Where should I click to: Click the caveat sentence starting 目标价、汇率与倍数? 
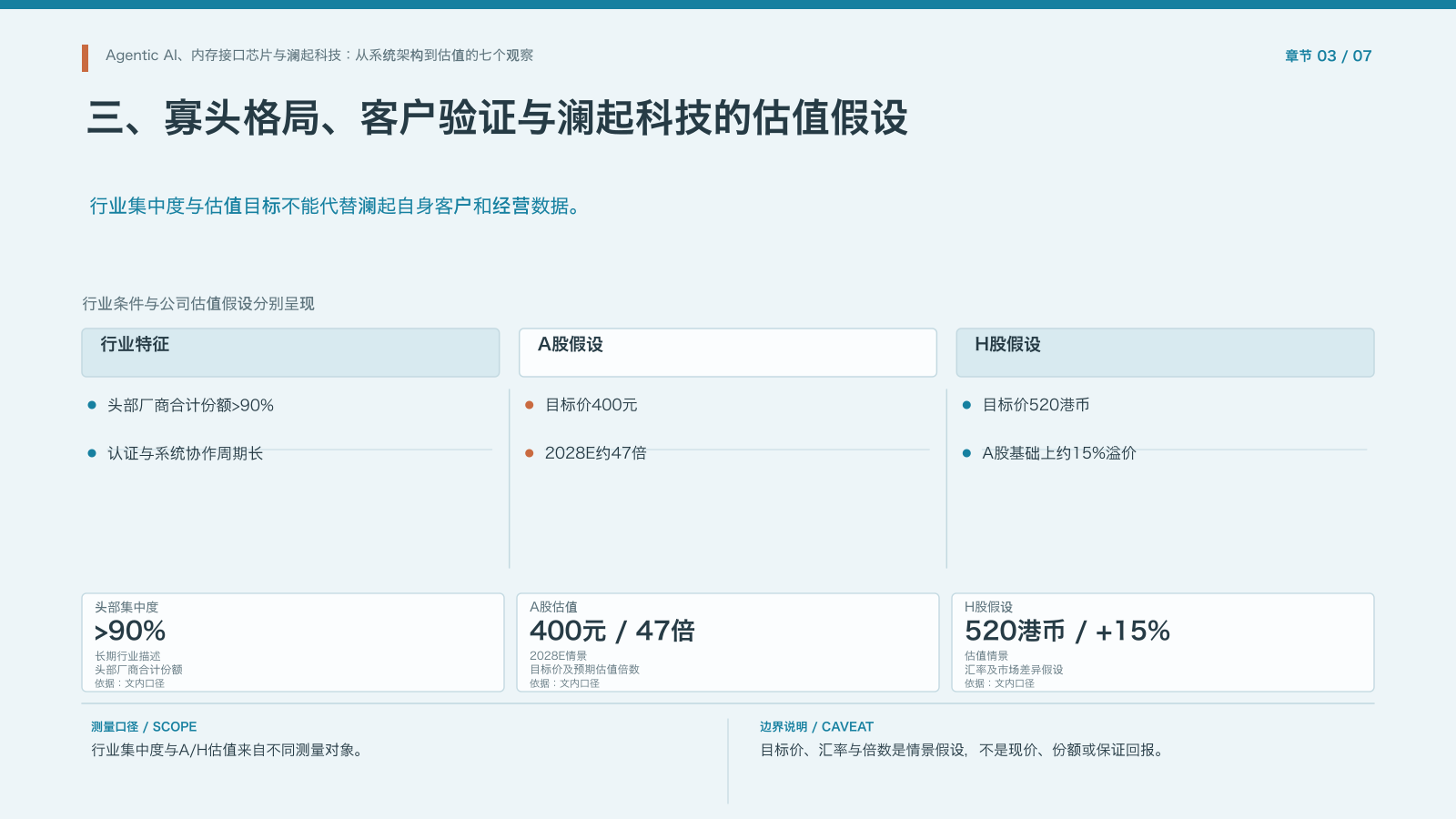coord(963,751)
